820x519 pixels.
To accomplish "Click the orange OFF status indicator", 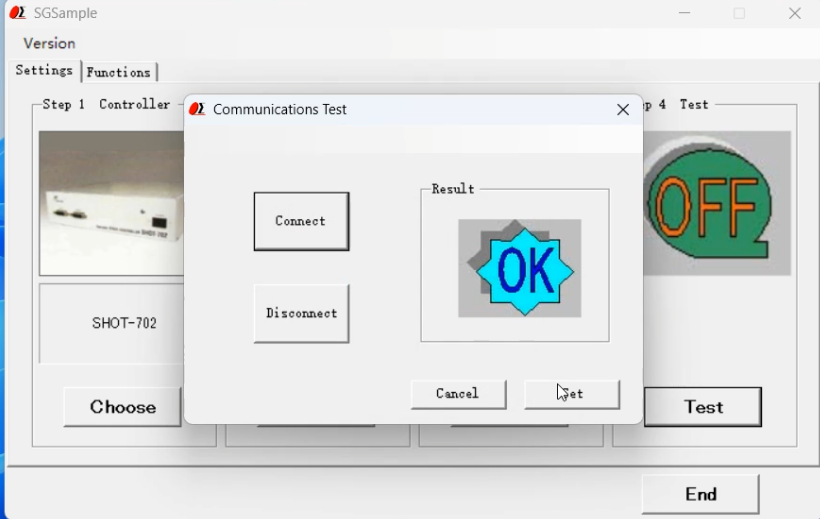I will 708,203.
